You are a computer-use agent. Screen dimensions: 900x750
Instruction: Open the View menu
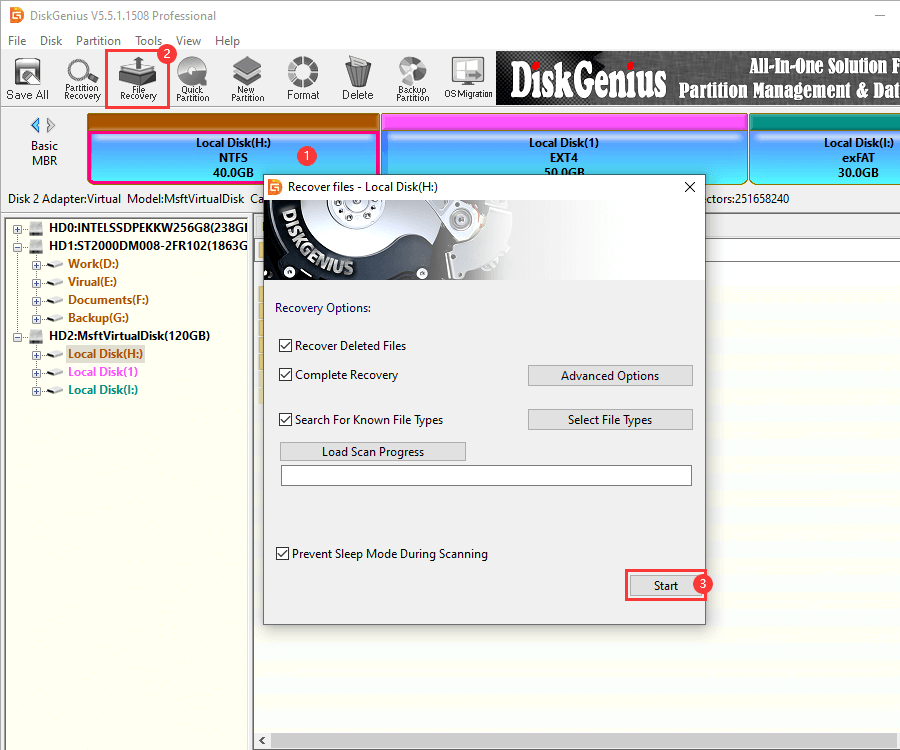pyautogui.click(x=188, y=41)
